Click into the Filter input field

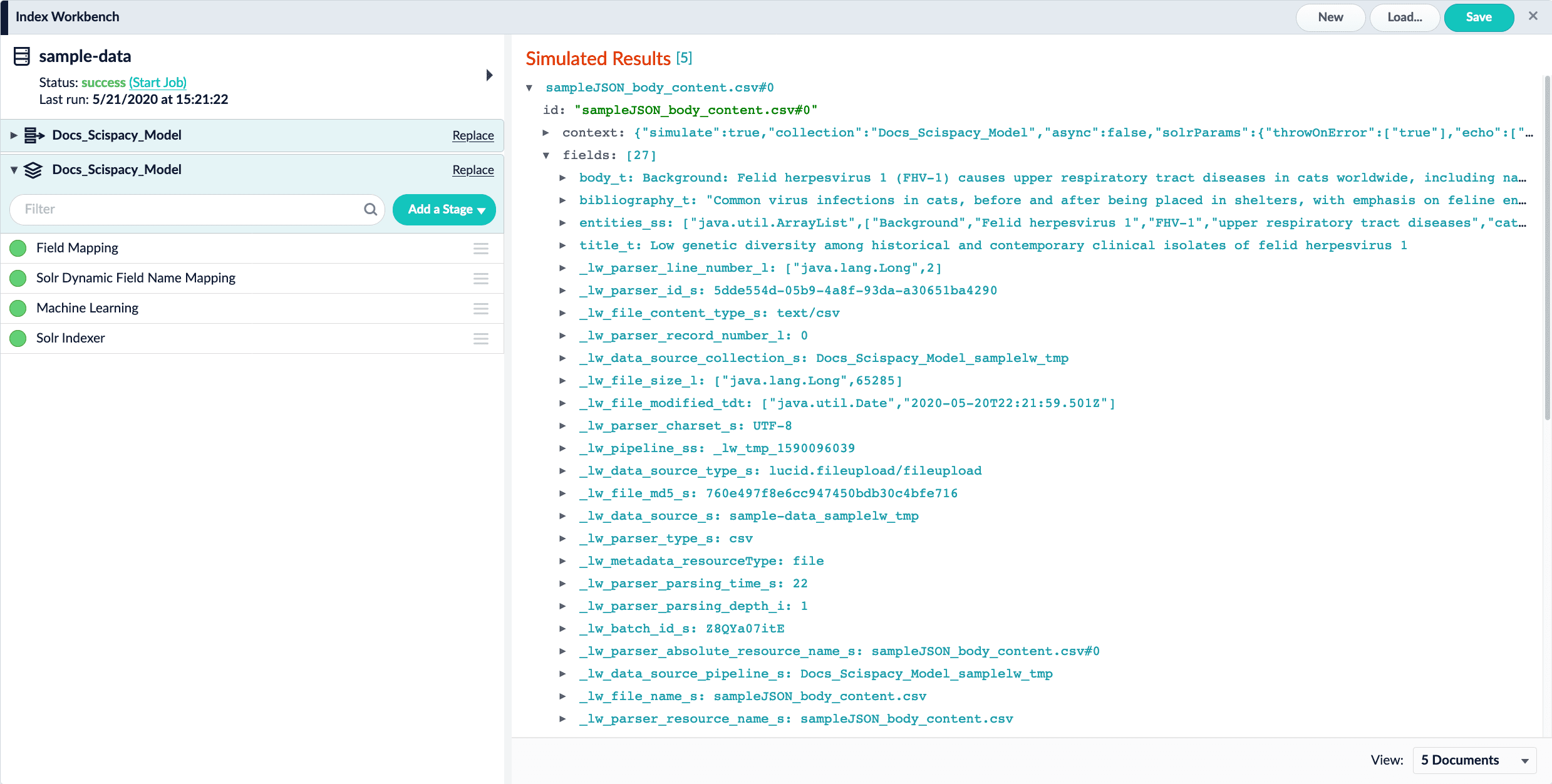click(x=188, y=209)
